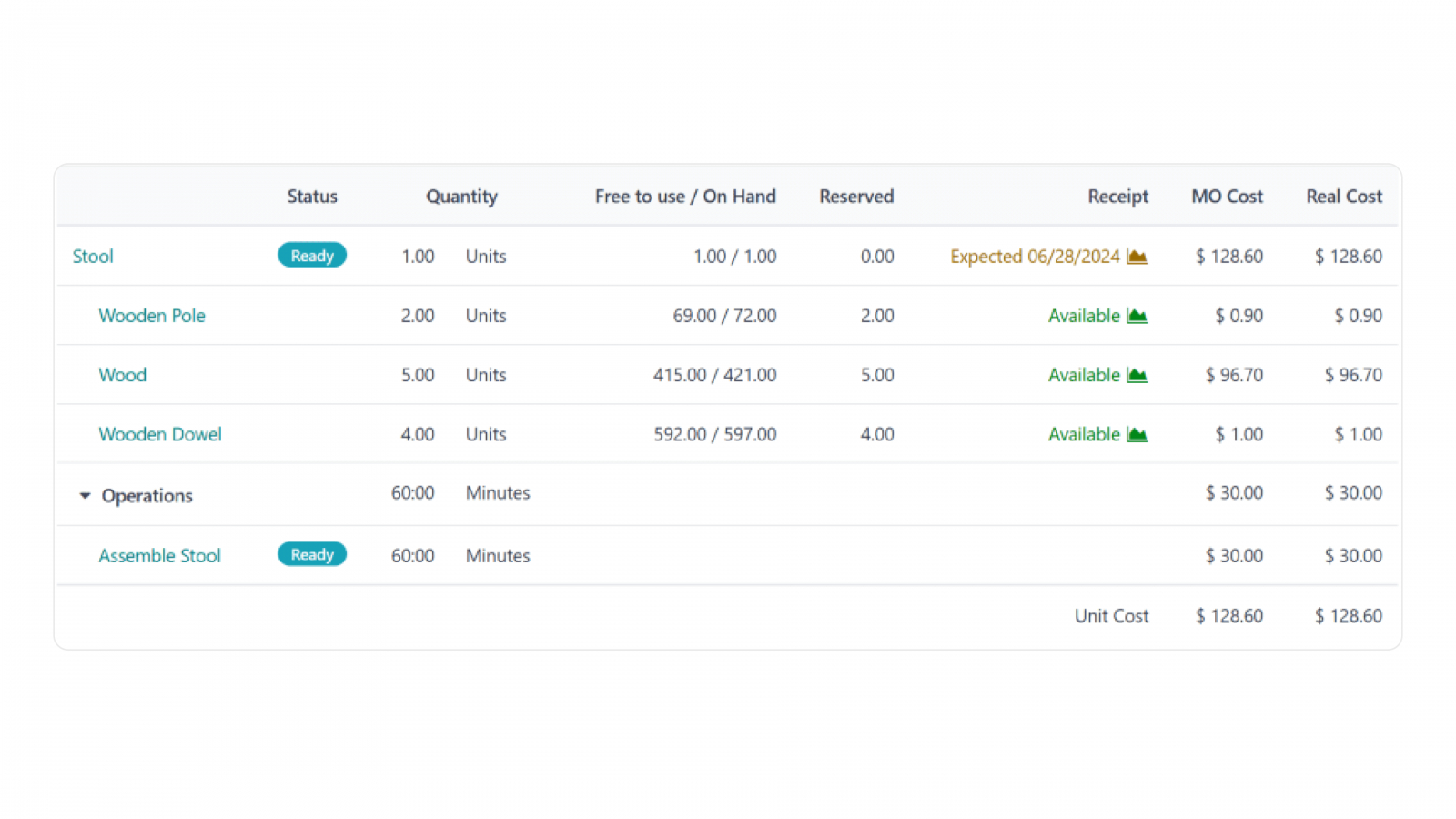Open the Wooden Pole component link
Viewport: 1456px width, 819px height.
click(152, 316)
